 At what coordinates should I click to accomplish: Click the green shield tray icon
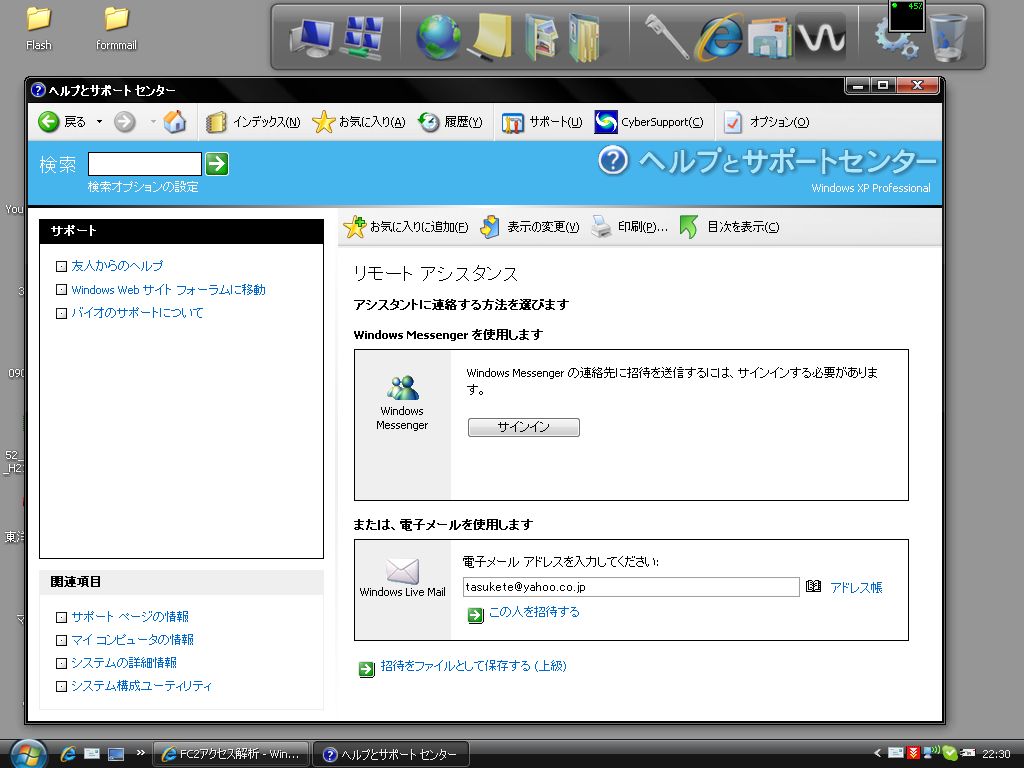(950, 753)
